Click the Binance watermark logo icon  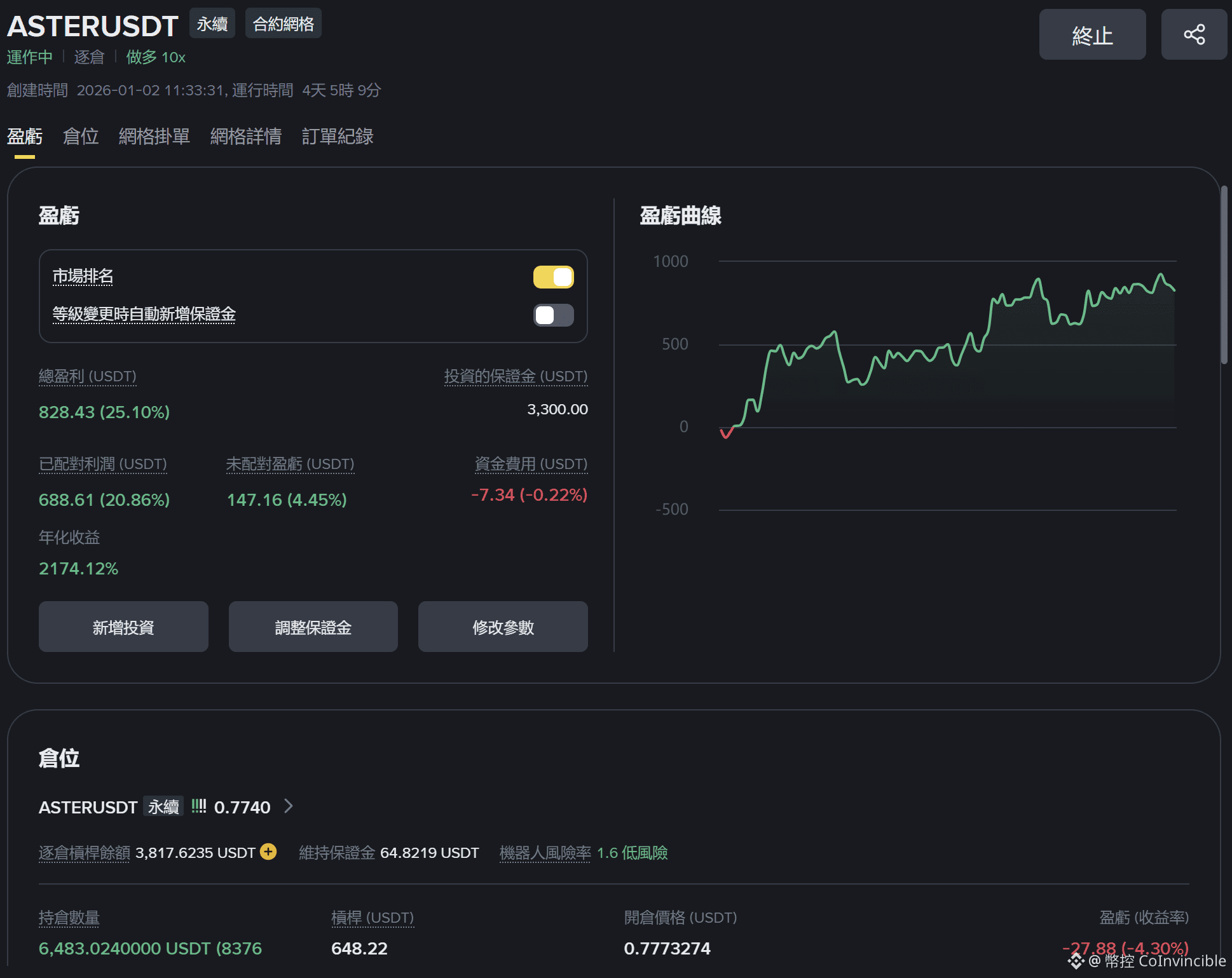pyautogui.click(x=1076, y=961)
